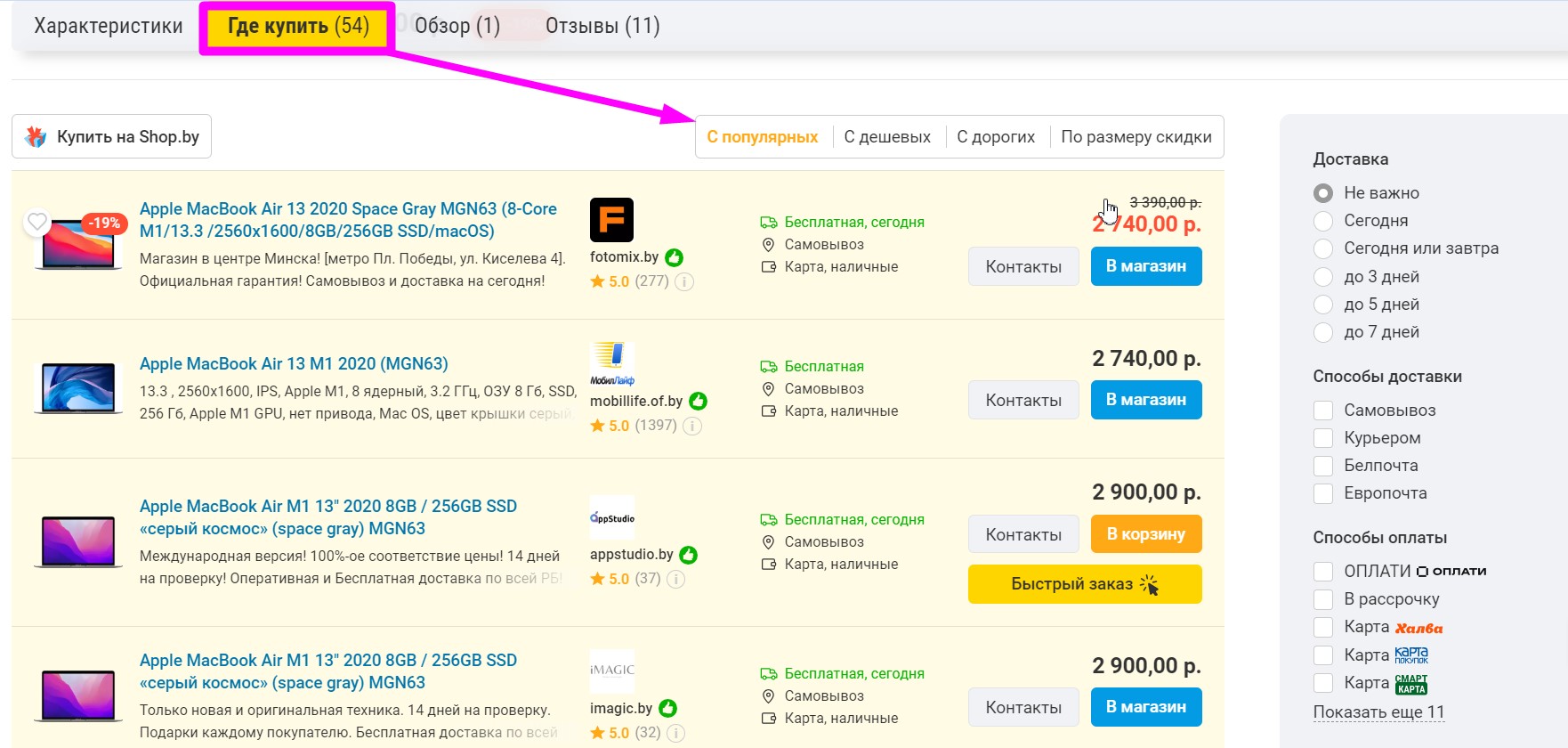Check the ОПЛАТИ payment option
The height and width of the screenshot is (748, 1568).
(x=1323, y=572)
